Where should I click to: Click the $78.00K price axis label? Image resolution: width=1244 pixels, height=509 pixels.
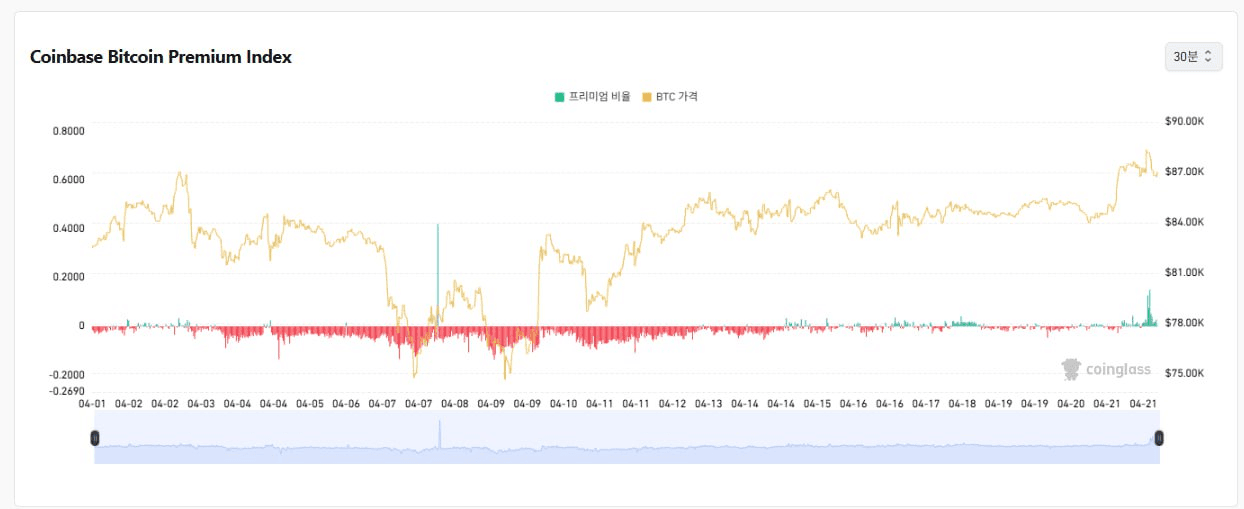point(1184,323)
